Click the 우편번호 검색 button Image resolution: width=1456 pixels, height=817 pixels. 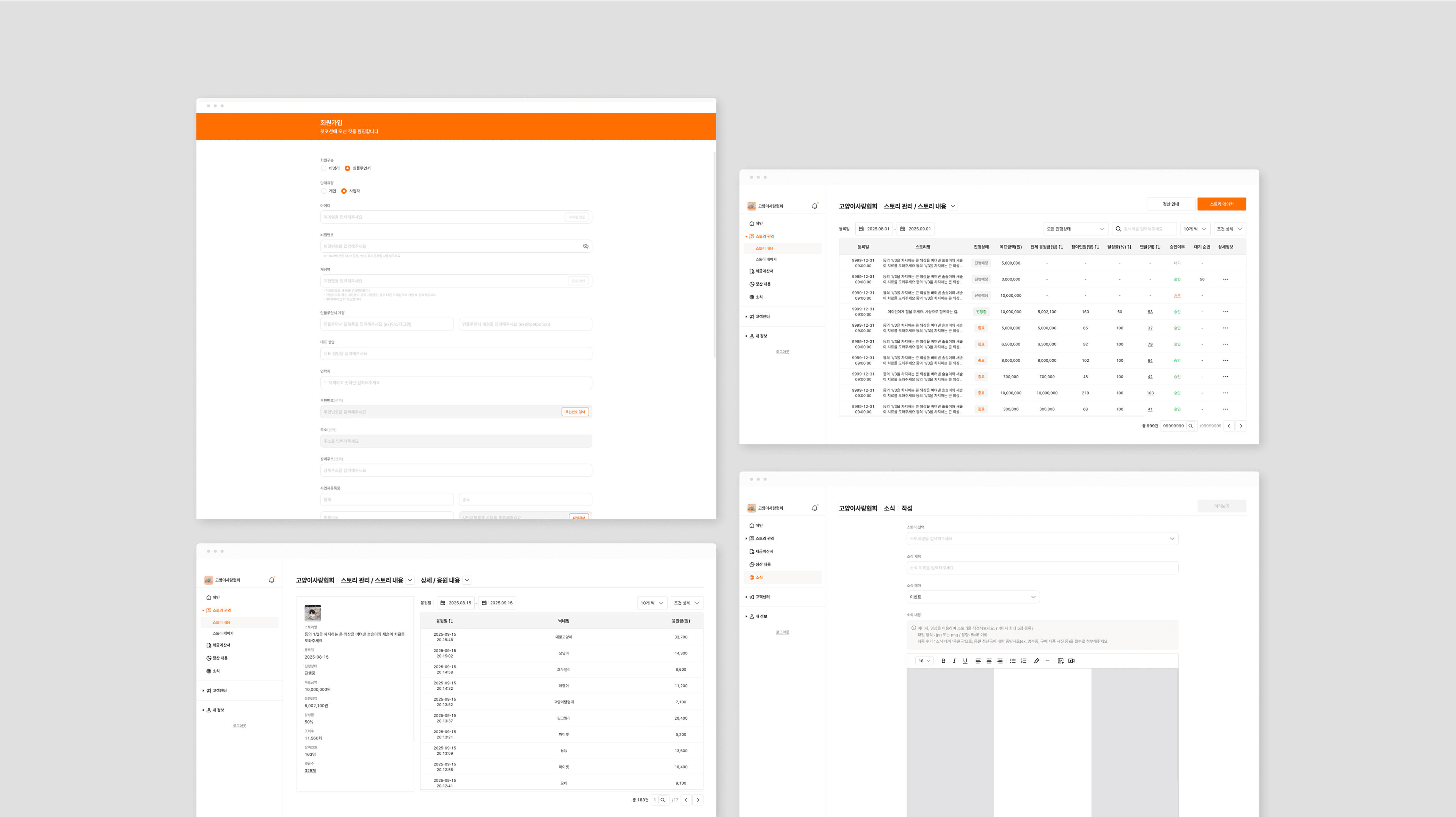point(575,412)
